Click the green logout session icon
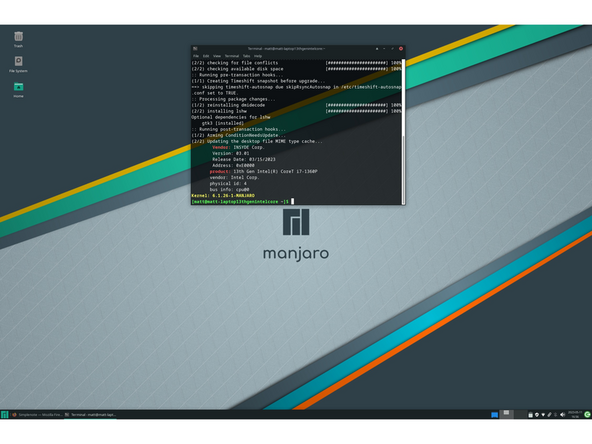Screen dimensions: 592x444 (587, 415)
